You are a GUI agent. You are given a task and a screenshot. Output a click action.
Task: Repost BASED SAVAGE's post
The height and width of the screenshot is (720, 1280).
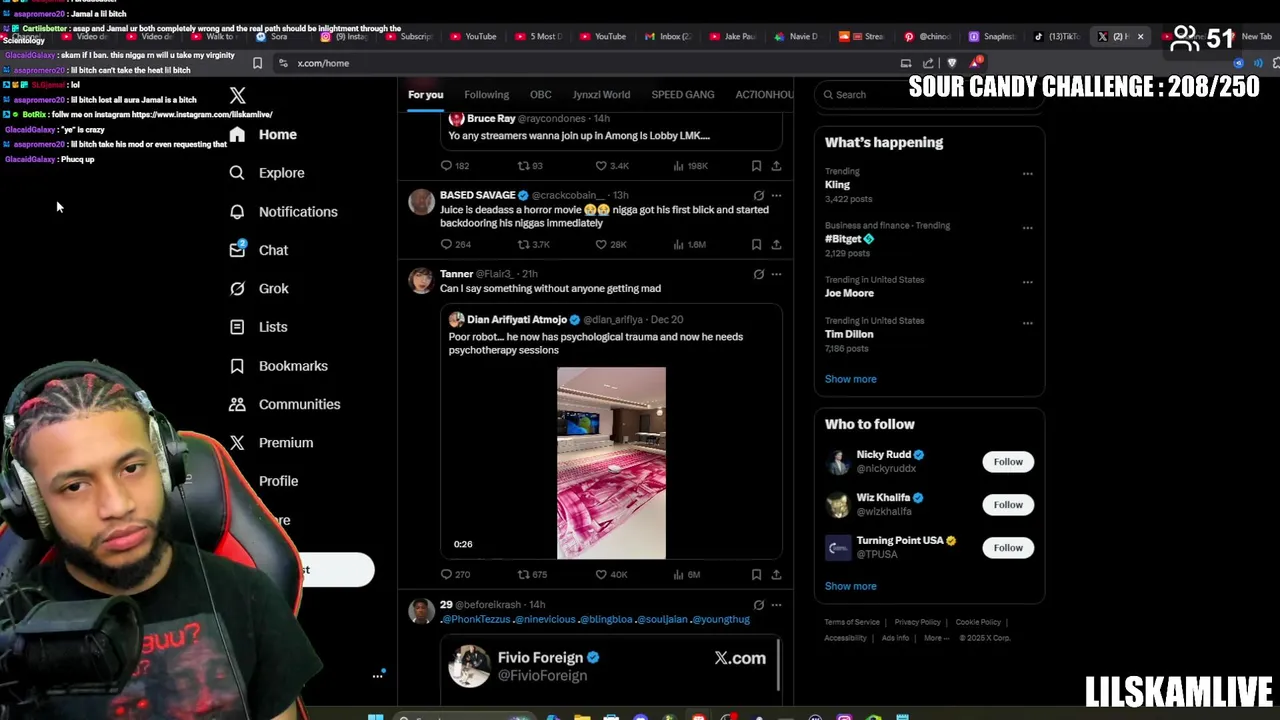point(533,244)
